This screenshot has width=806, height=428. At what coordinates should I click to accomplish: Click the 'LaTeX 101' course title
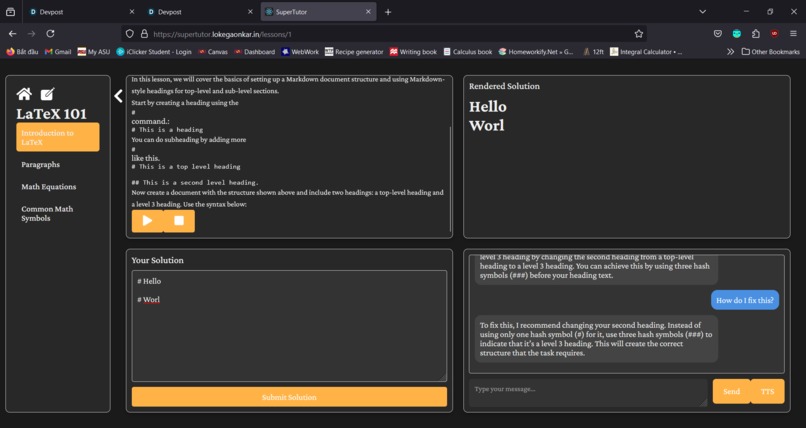click(x=51, y=114)
